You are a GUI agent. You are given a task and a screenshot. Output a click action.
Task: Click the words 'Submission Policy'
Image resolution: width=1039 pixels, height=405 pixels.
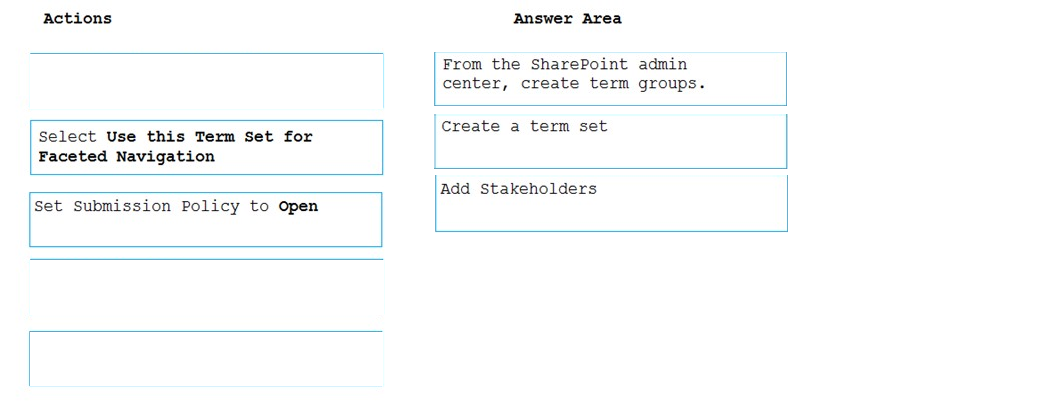click(x=156, y=206)
